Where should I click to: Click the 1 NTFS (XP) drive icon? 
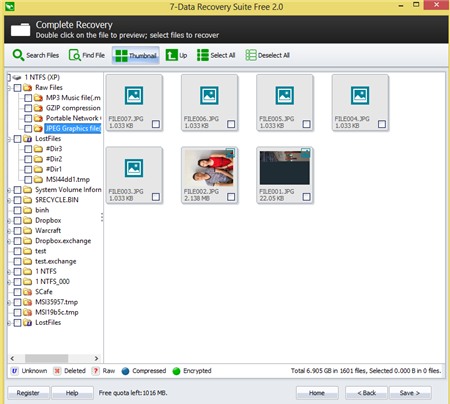point(17,77)
